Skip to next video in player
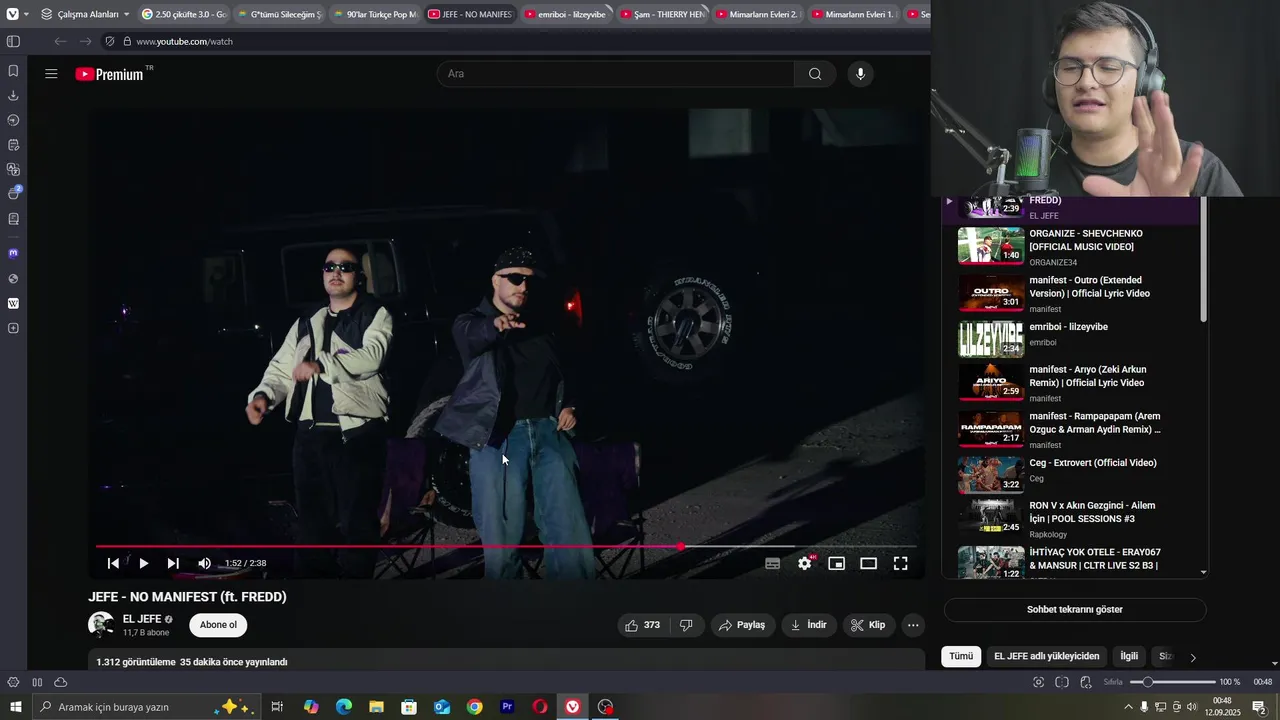The image size is (1280, 720). coord(173,563)
